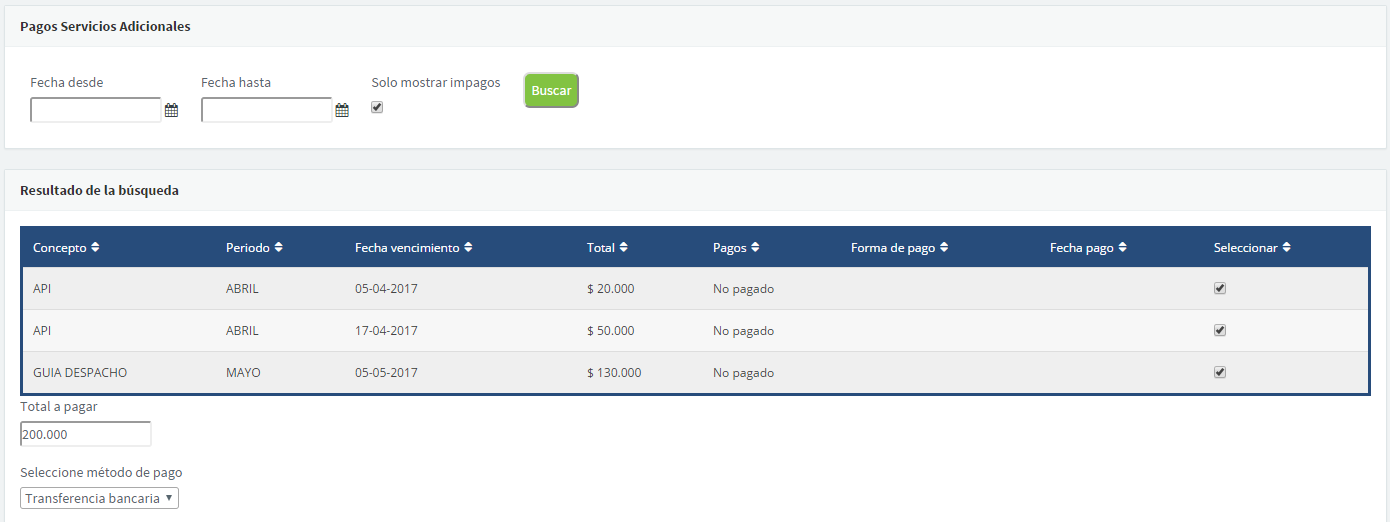Focus the Fecha hasta date field
Screen dimensions: 1390x522
pos(266,110)
